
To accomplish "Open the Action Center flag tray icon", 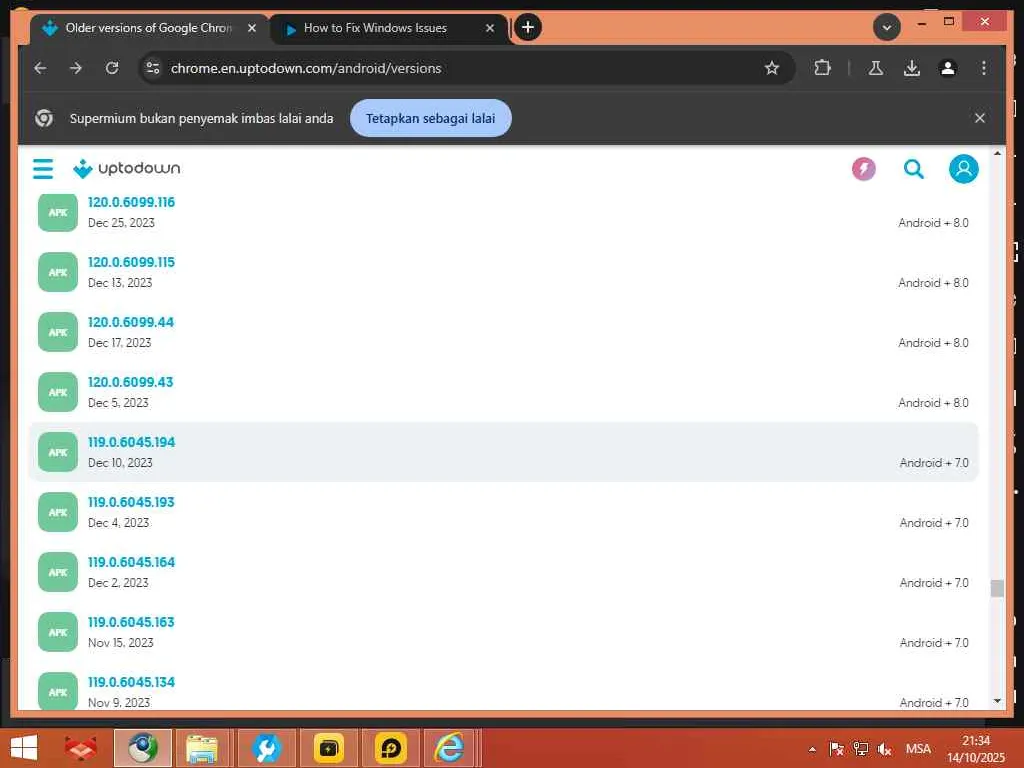I will click(x=837, y=749).
